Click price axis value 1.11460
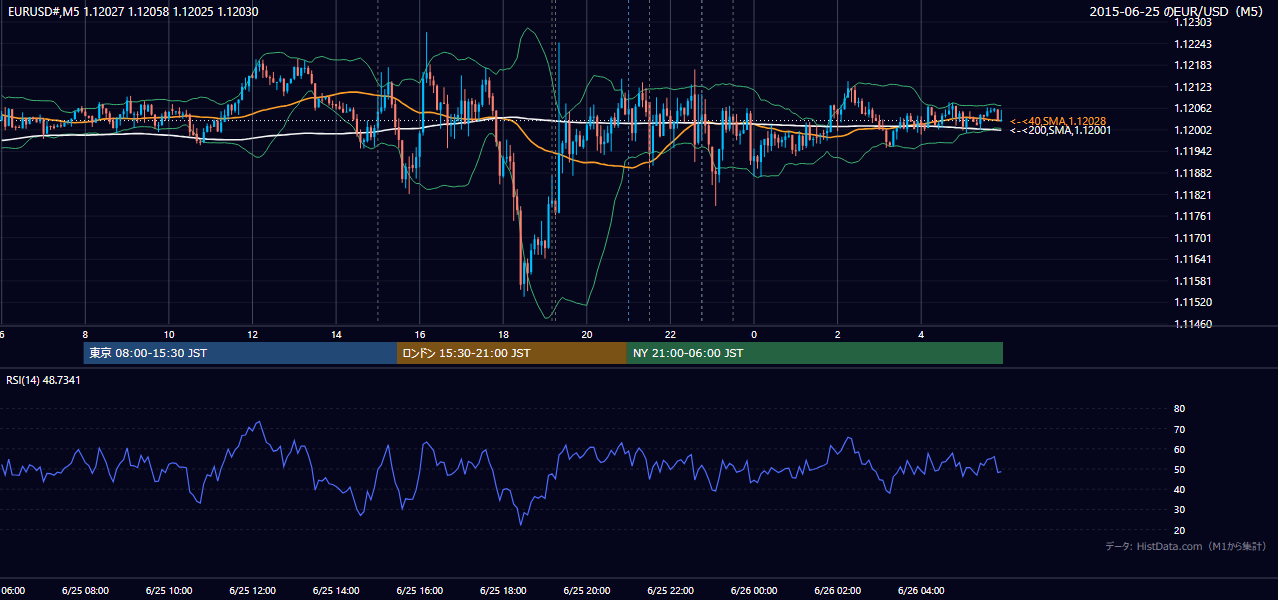1278x600 pixels. [1193, 324]
